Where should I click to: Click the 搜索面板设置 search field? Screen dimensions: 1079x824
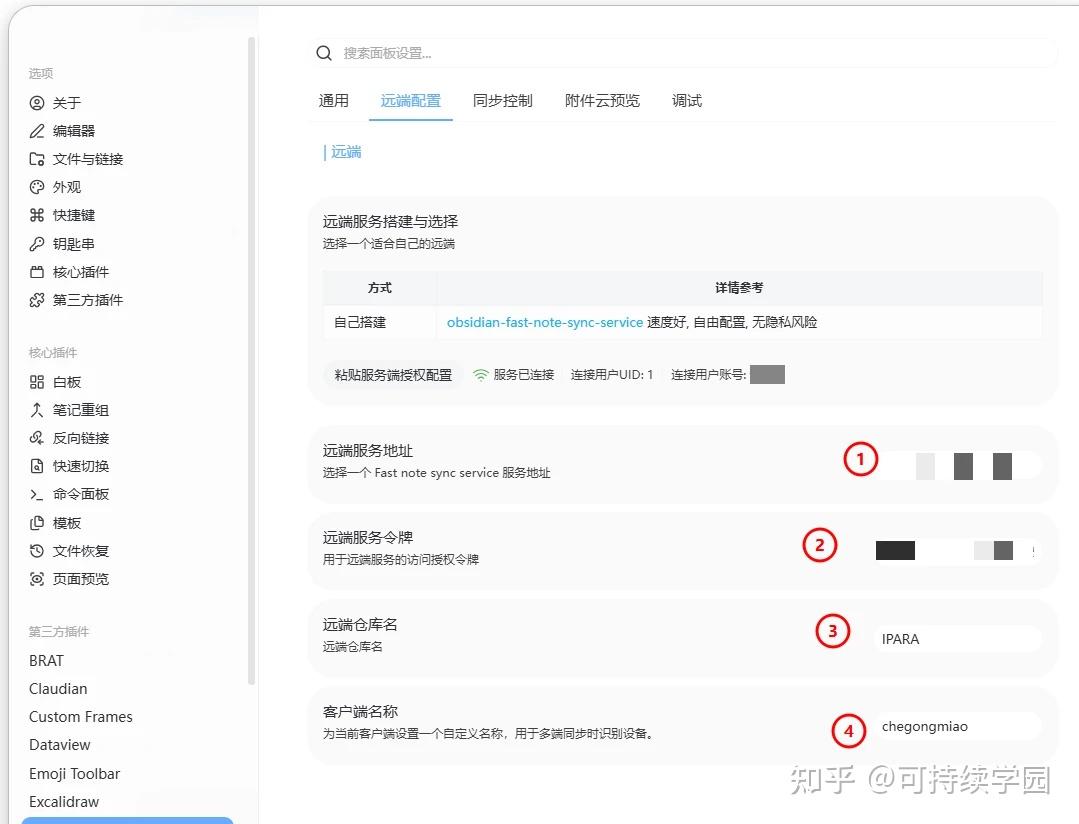[683, 53]
